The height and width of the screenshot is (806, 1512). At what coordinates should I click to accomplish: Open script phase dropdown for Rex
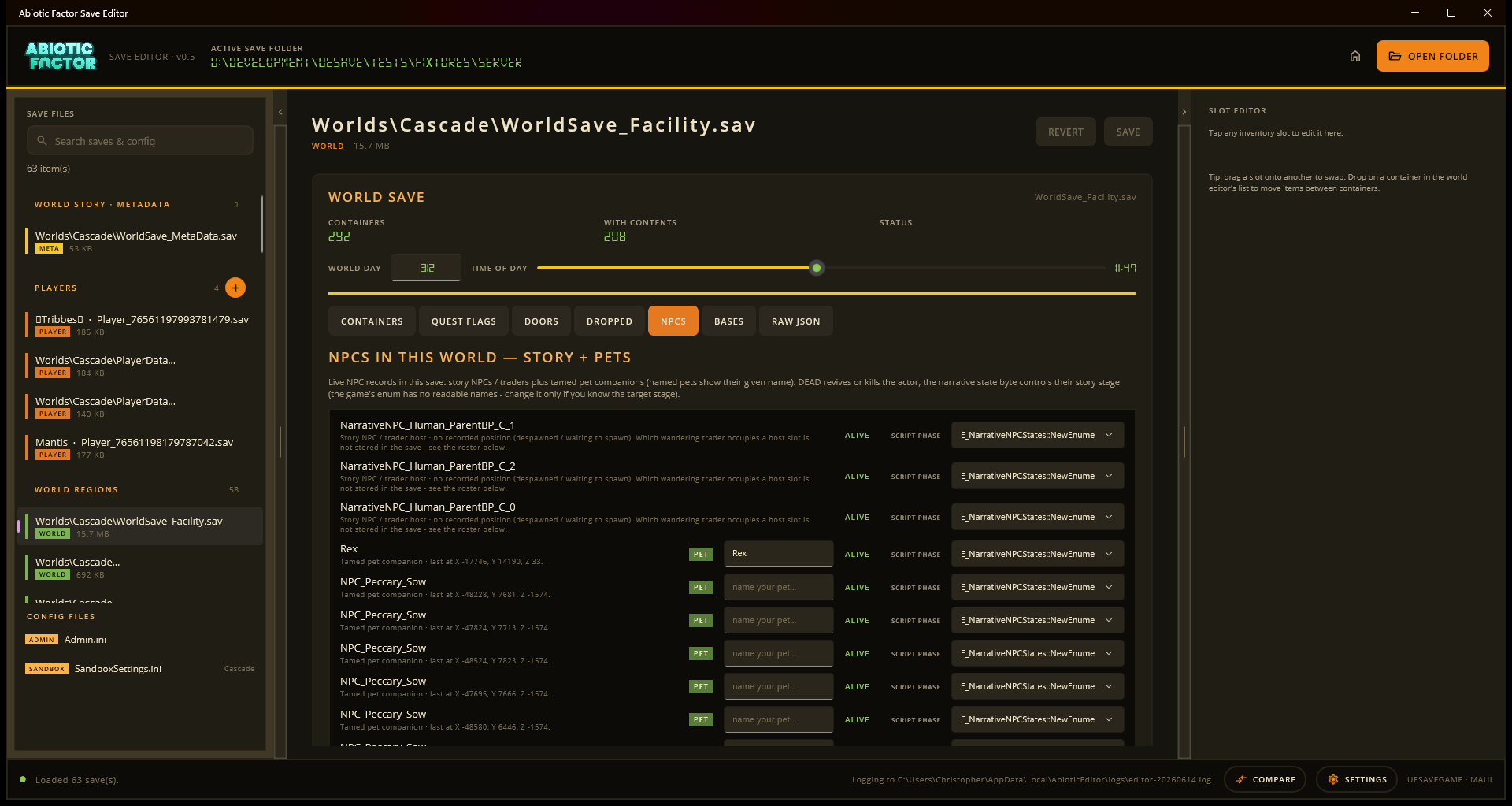pyautogui.click(x=1037, y=554)
